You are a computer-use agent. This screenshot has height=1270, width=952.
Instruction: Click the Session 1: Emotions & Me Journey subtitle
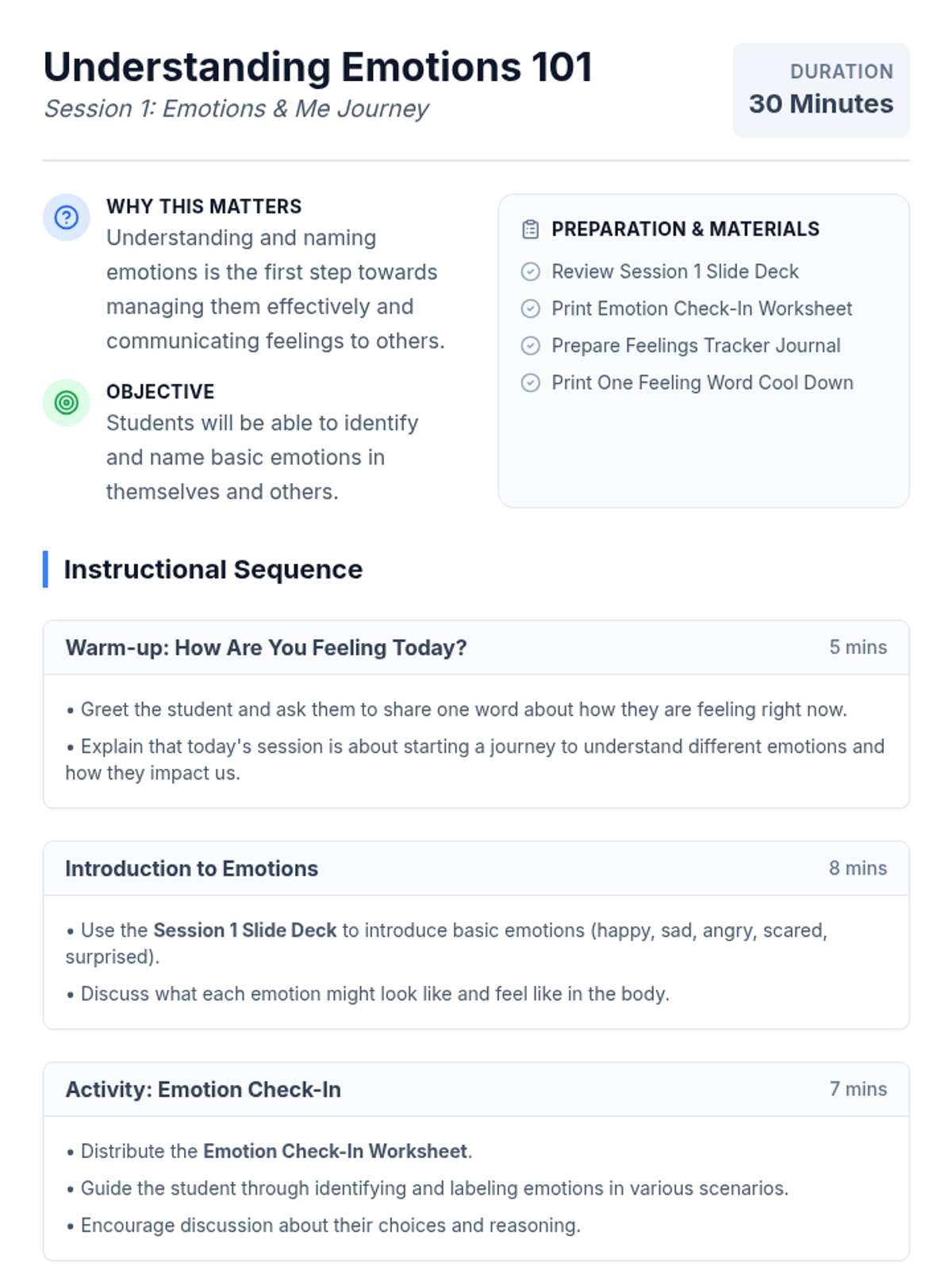point(236,109)
